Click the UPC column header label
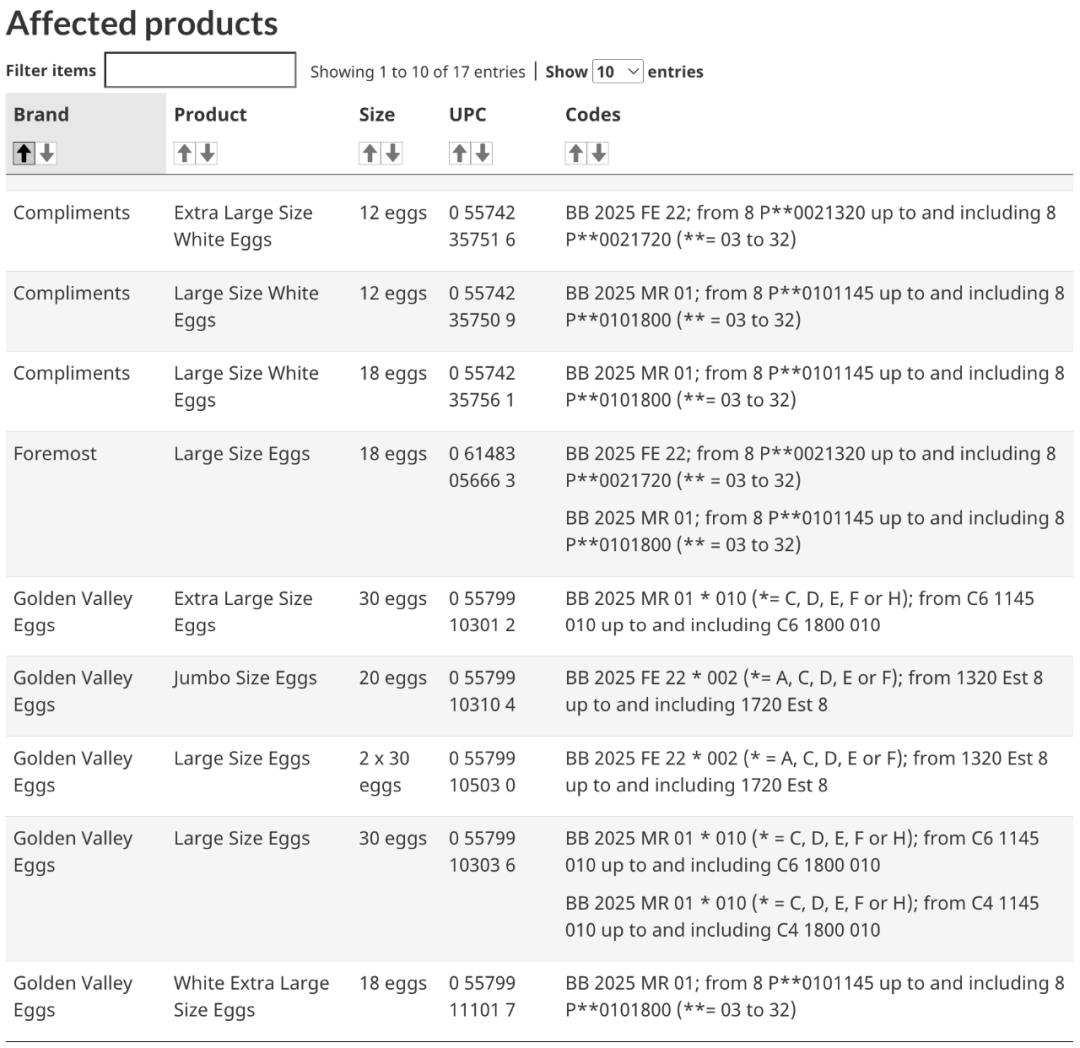 (x=468, y=115)
